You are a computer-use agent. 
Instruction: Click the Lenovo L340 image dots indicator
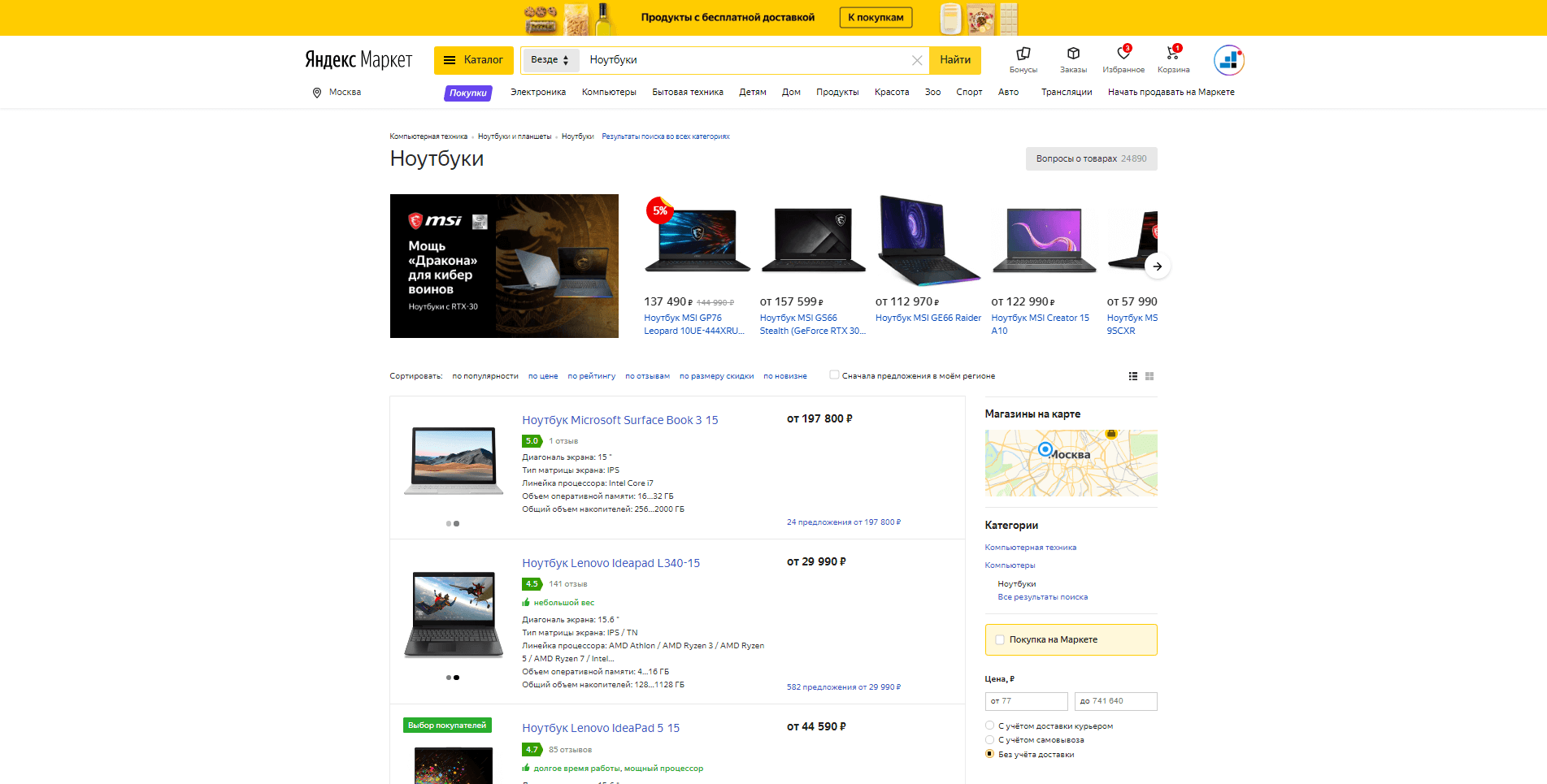(453, 678)
